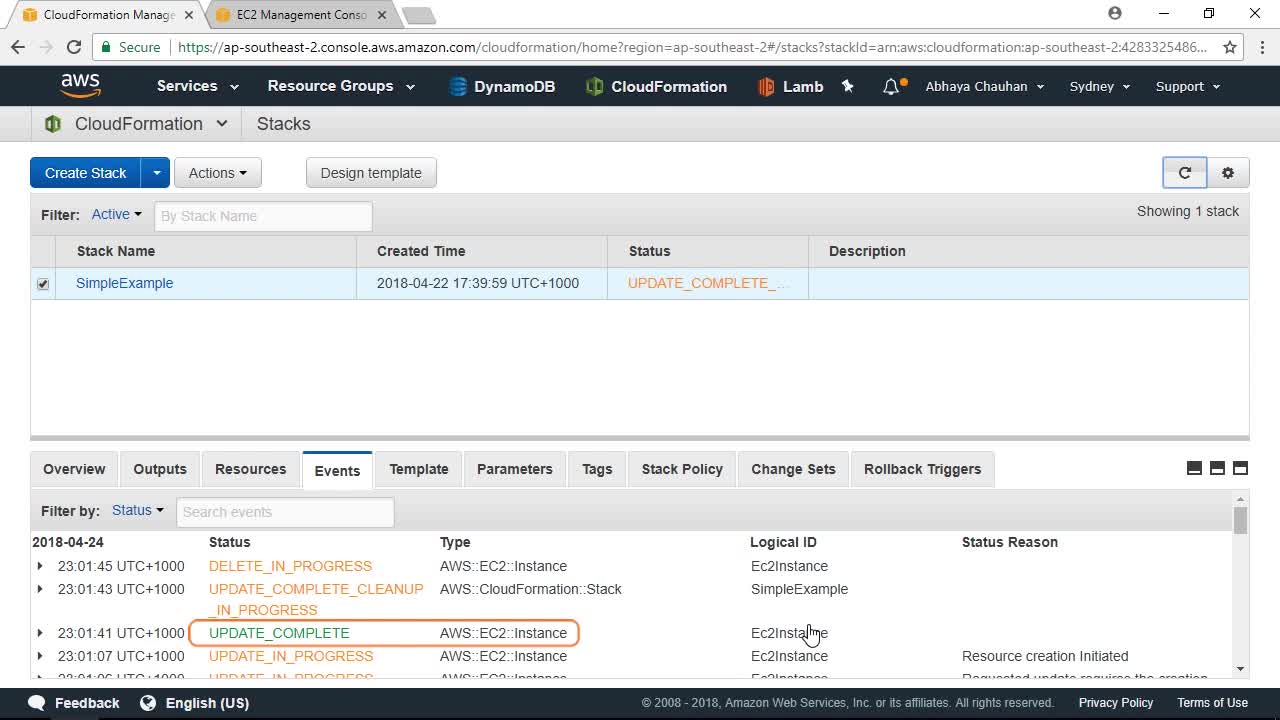1280x720 pixels.
Task: Open the Chrome profile icon
Action: pyautogui.click(x=1115, y=14)
